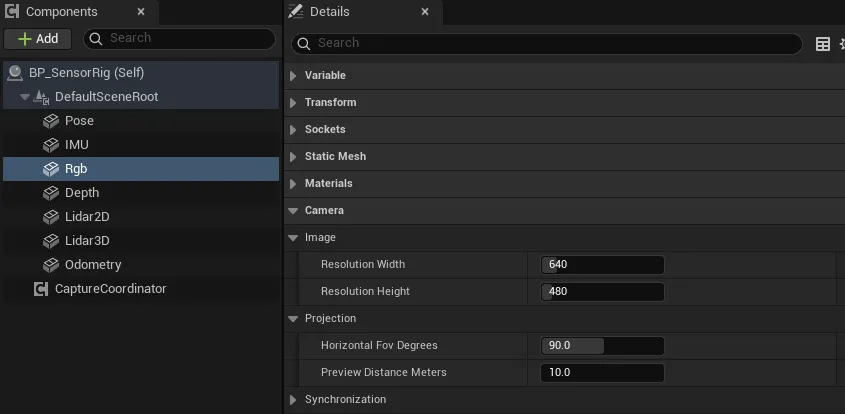Collapse the Image subsection
The image size is (845, 414).
[293, 238]
